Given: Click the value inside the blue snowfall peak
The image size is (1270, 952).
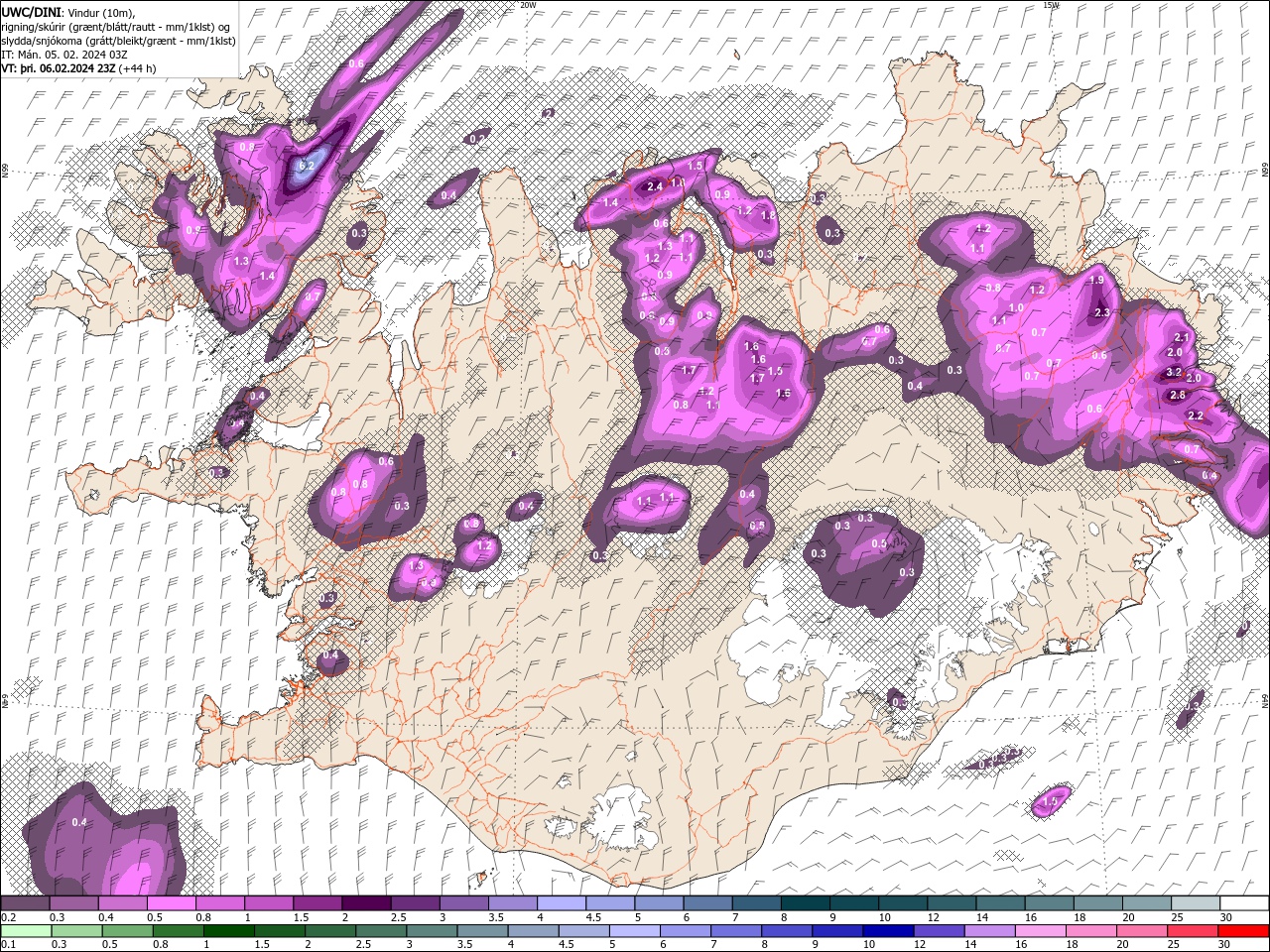Looking at the screenshot, I should pyautogui.click(x=307, y=166).
